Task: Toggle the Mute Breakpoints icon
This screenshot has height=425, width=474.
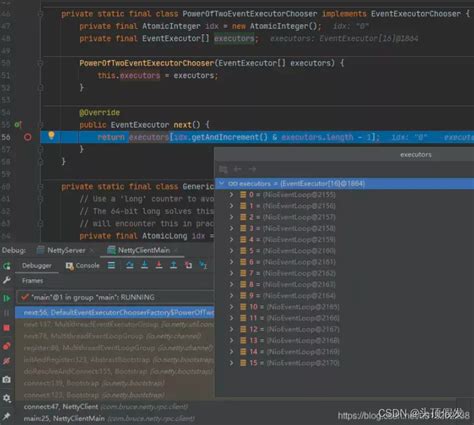Action: tap(7, 361)
